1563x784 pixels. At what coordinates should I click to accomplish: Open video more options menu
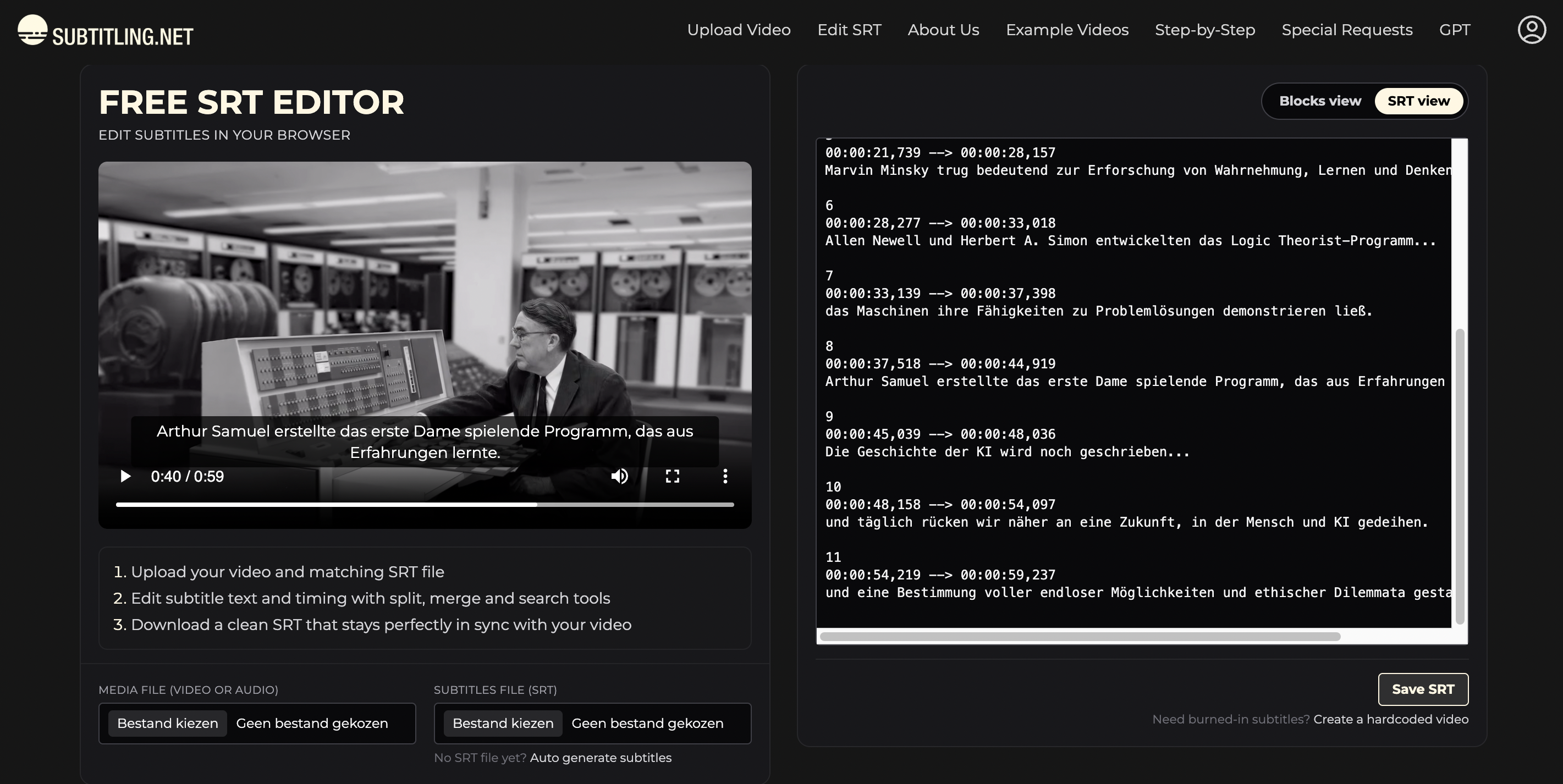coord(725,476)
